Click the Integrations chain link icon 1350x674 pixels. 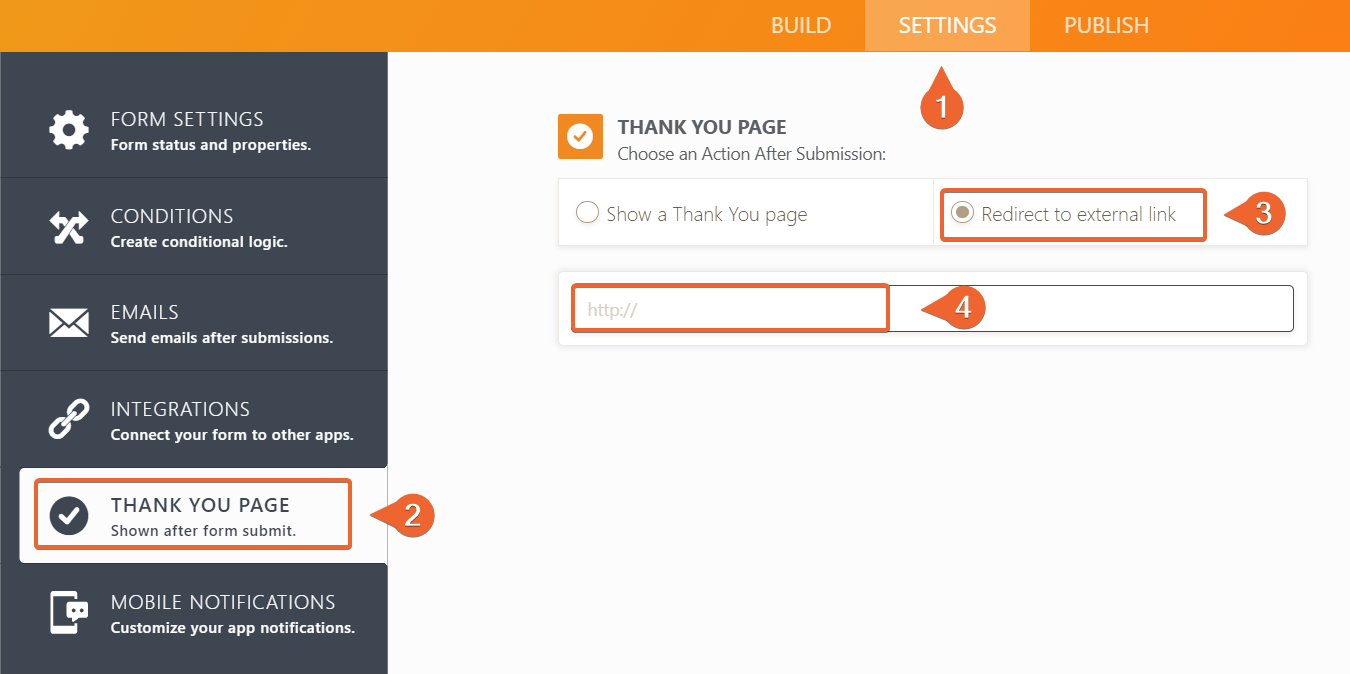pyautogui.click(x=68, y=418)
